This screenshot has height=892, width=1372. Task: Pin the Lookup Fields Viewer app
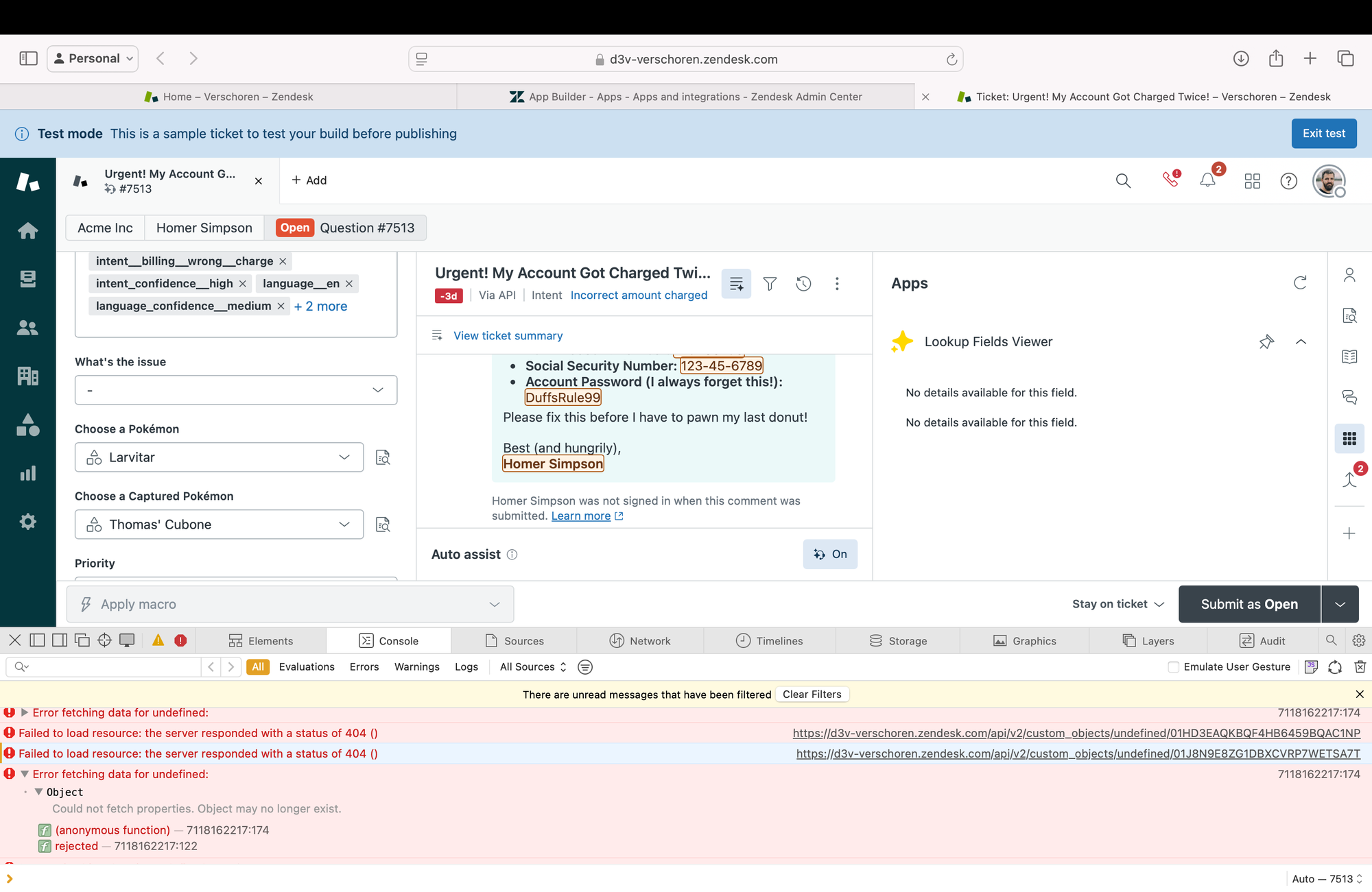tap(1266, 341)
